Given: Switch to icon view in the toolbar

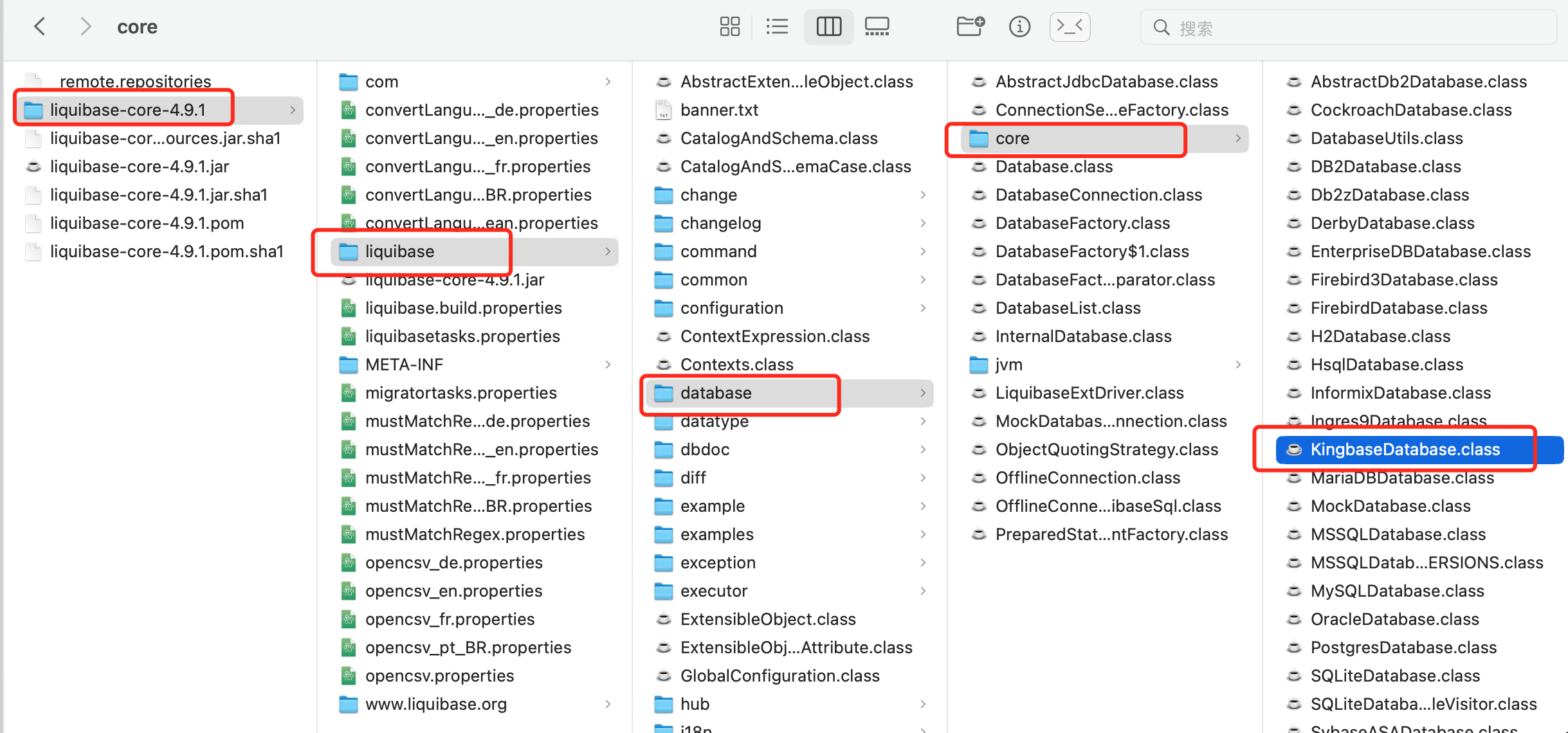Looking at the screenshot, I should click(729, 26).
